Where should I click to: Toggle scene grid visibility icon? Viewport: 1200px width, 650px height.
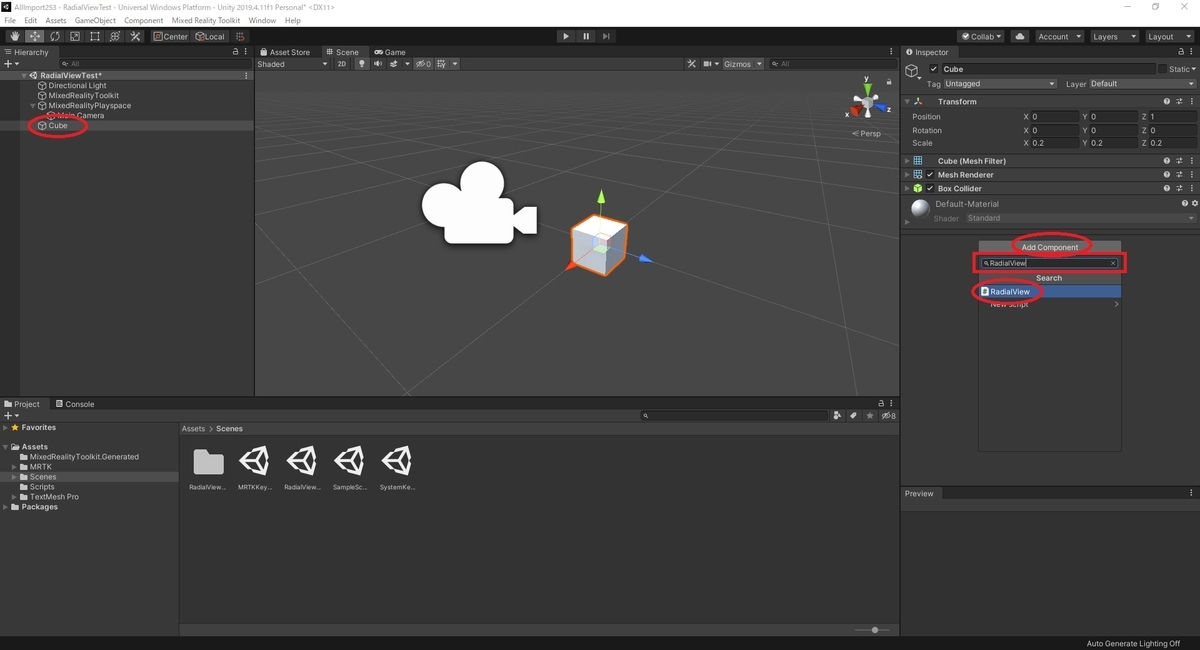click(x=444, y=64)
